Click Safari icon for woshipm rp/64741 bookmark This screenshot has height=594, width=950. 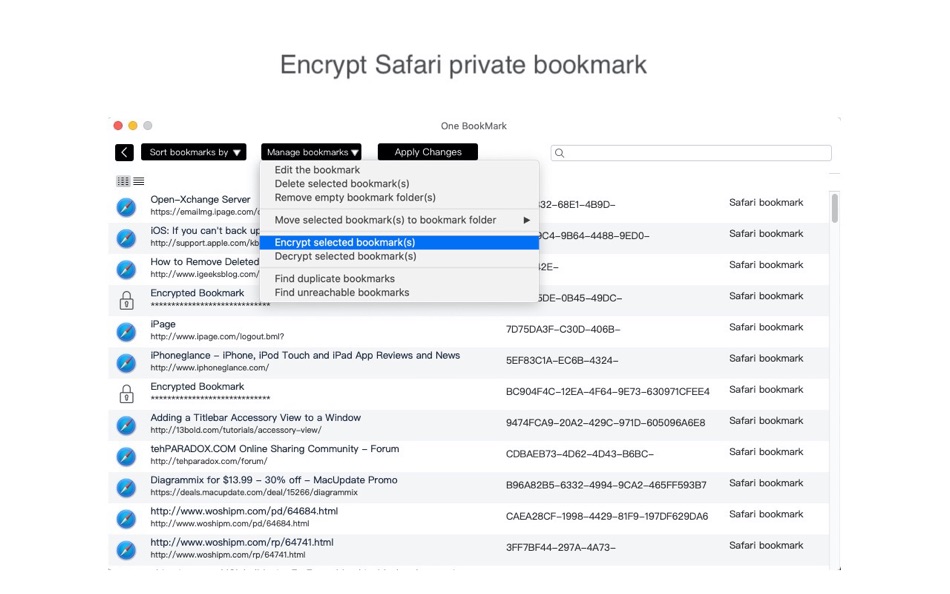[126, 550]
